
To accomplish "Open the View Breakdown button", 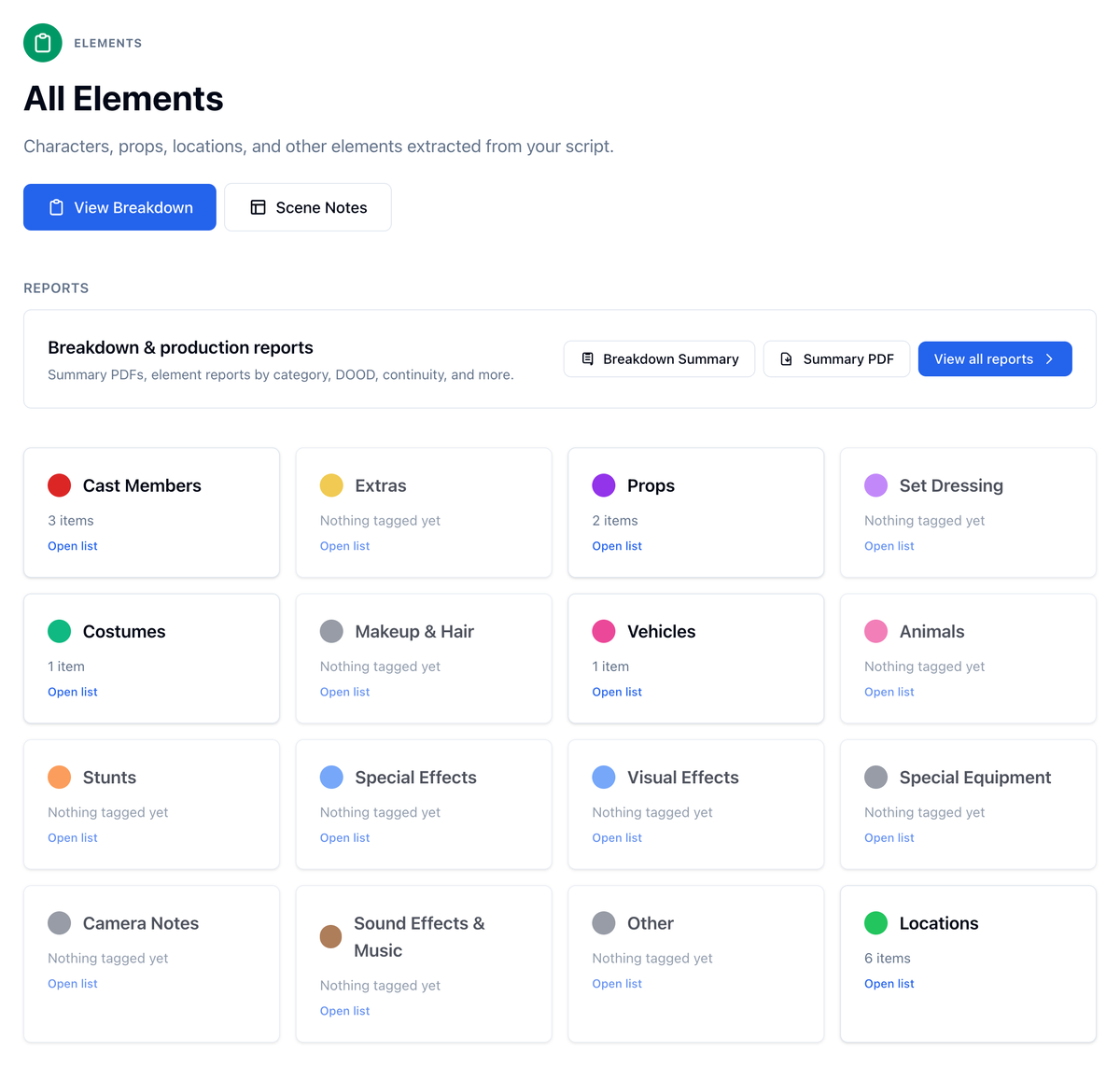I will click(x=119, y=207).
